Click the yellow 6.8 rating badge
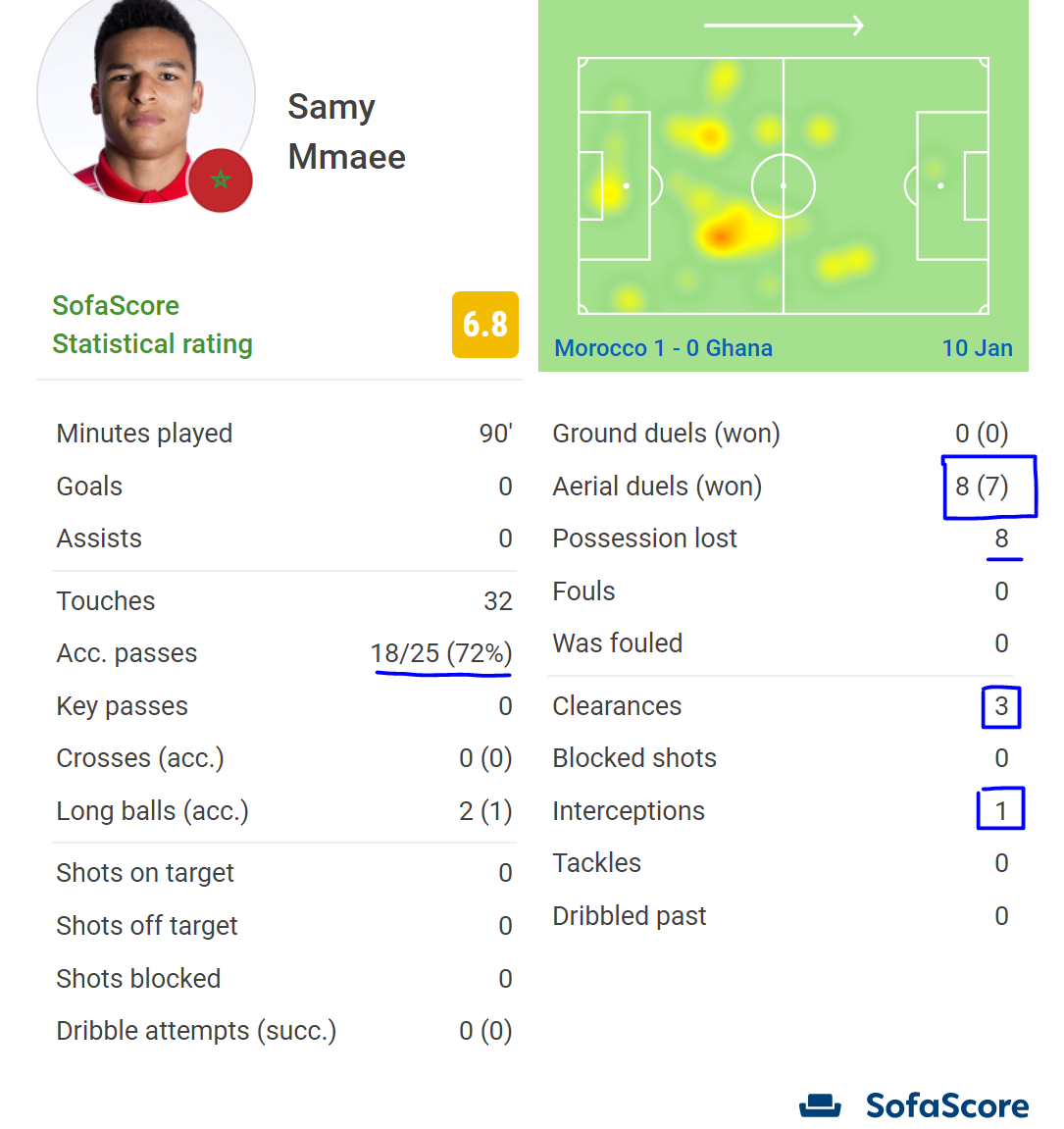 pyautogui.click(x=485, y=324)
